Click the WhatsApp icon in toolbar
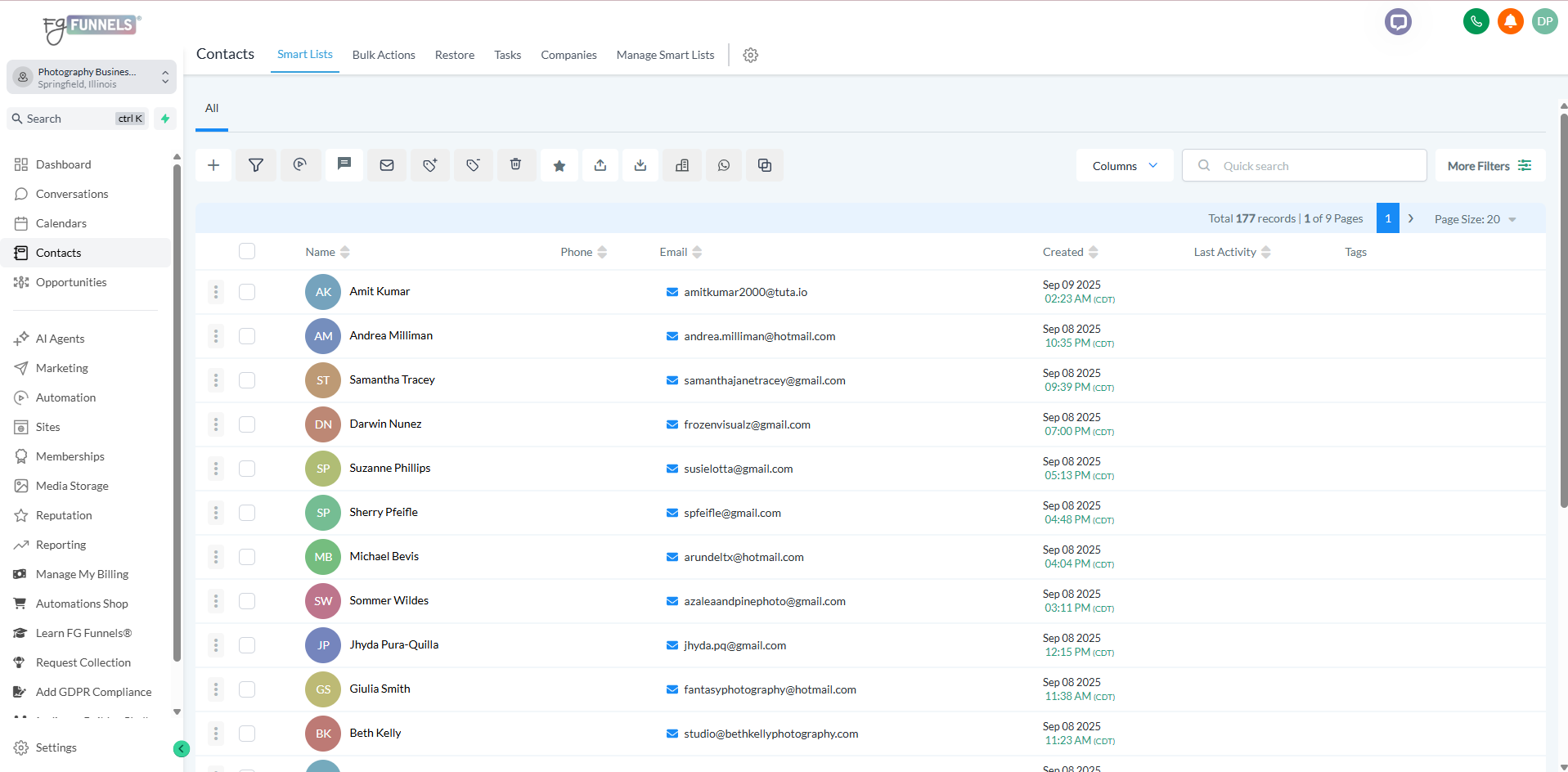 [724, 165]
